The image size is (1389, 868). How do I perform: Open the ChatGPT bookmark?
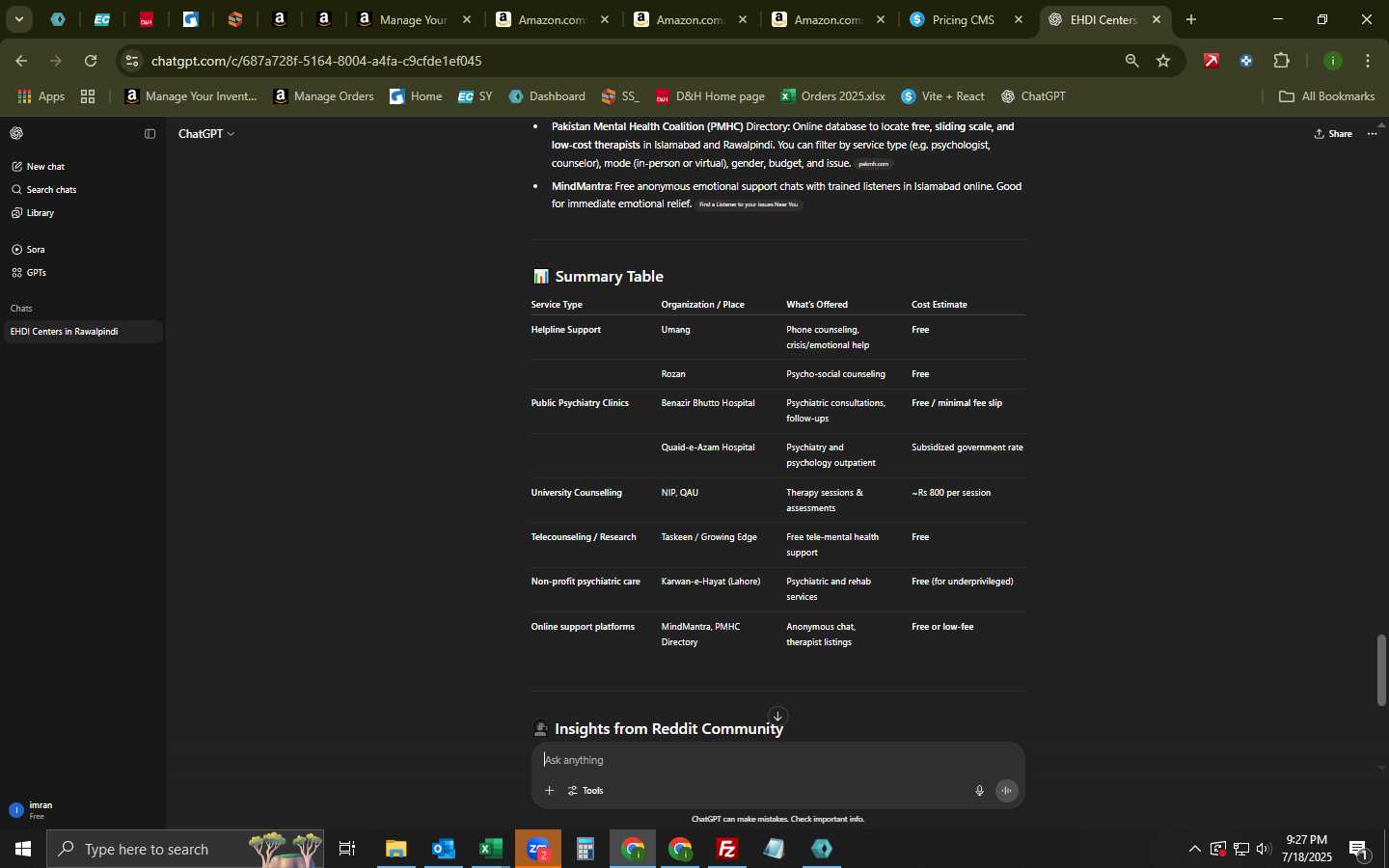1034,96
